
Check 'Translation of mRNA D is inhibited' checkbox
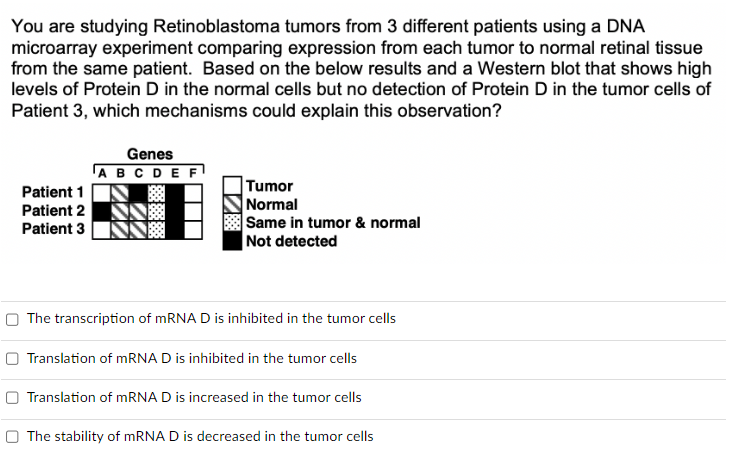[12, 358]
